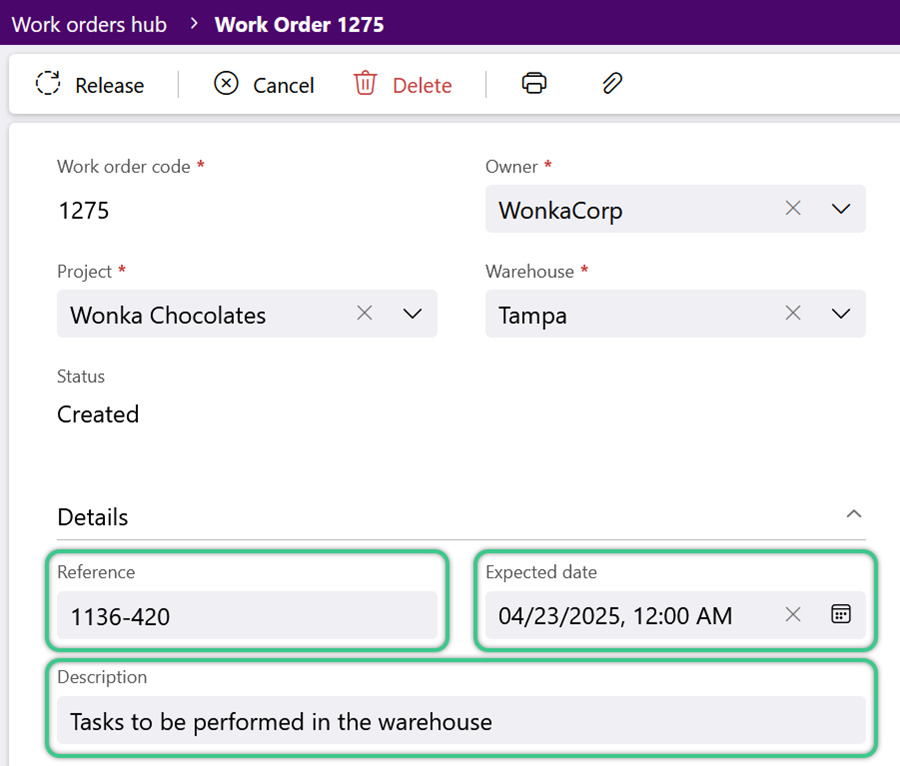Click the Cancel circled X icon
The height and width of the screenshot is (766, 900).
pyautogui.click(x=226, y=83)
